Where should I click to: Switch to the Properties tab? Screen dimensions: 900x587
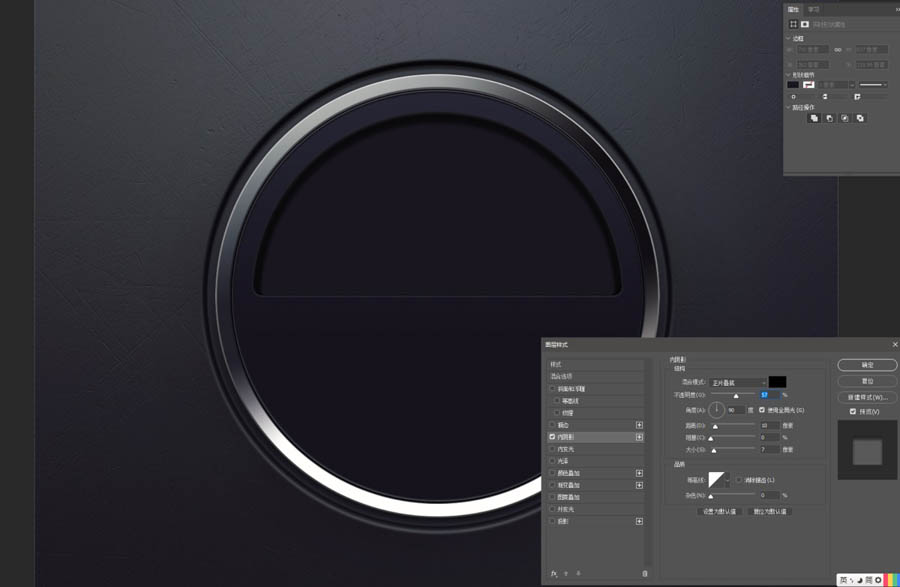pyautogui.click(x=794, y=9)
